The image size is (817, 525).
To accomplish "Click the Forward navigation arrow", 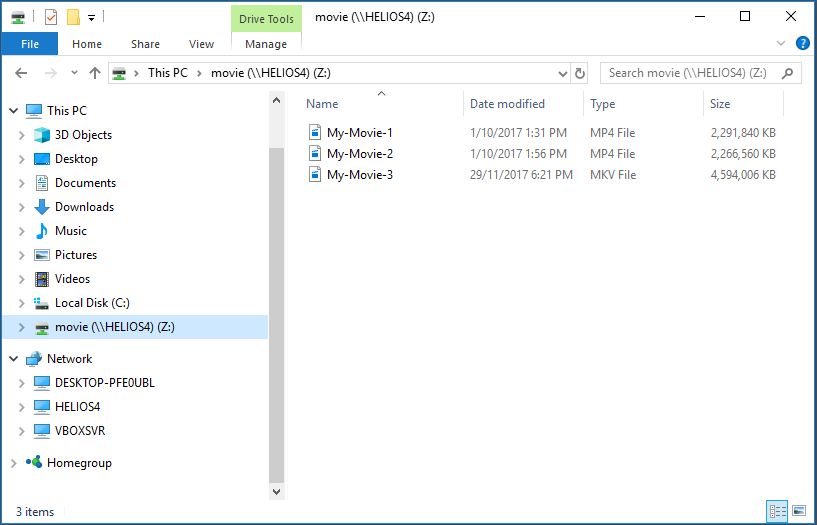I will tap(51, 73).
